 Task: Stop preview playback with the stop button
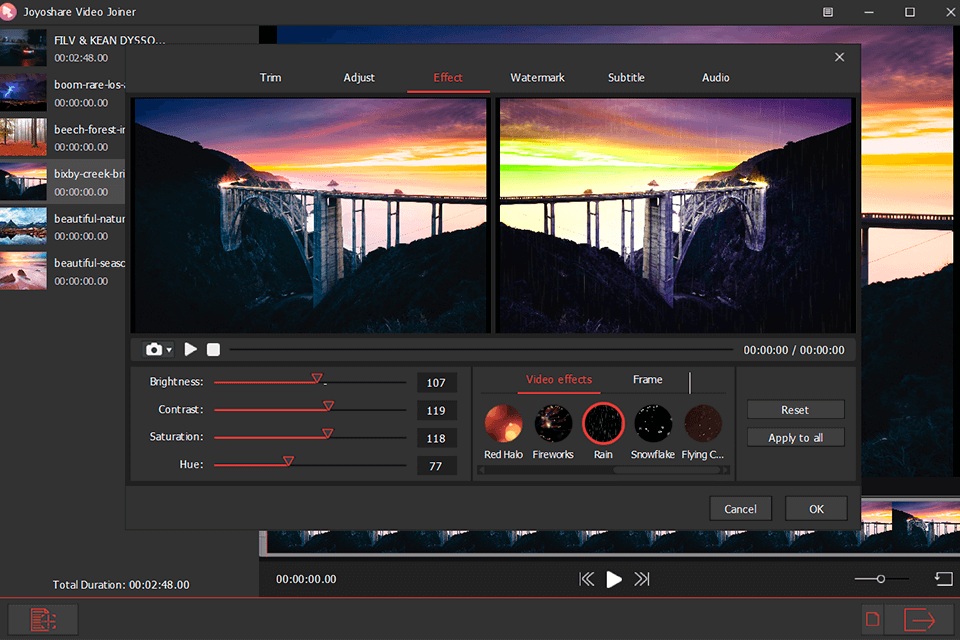(212, 349)
